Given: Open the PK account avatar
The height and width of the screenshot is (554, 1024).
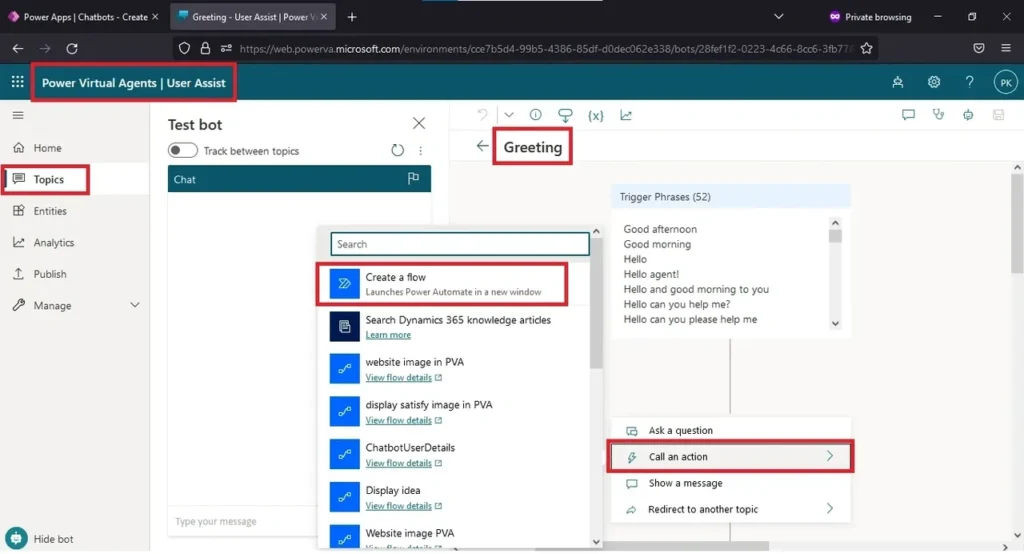Looking at the screenshot, I should coord(1005,82).
